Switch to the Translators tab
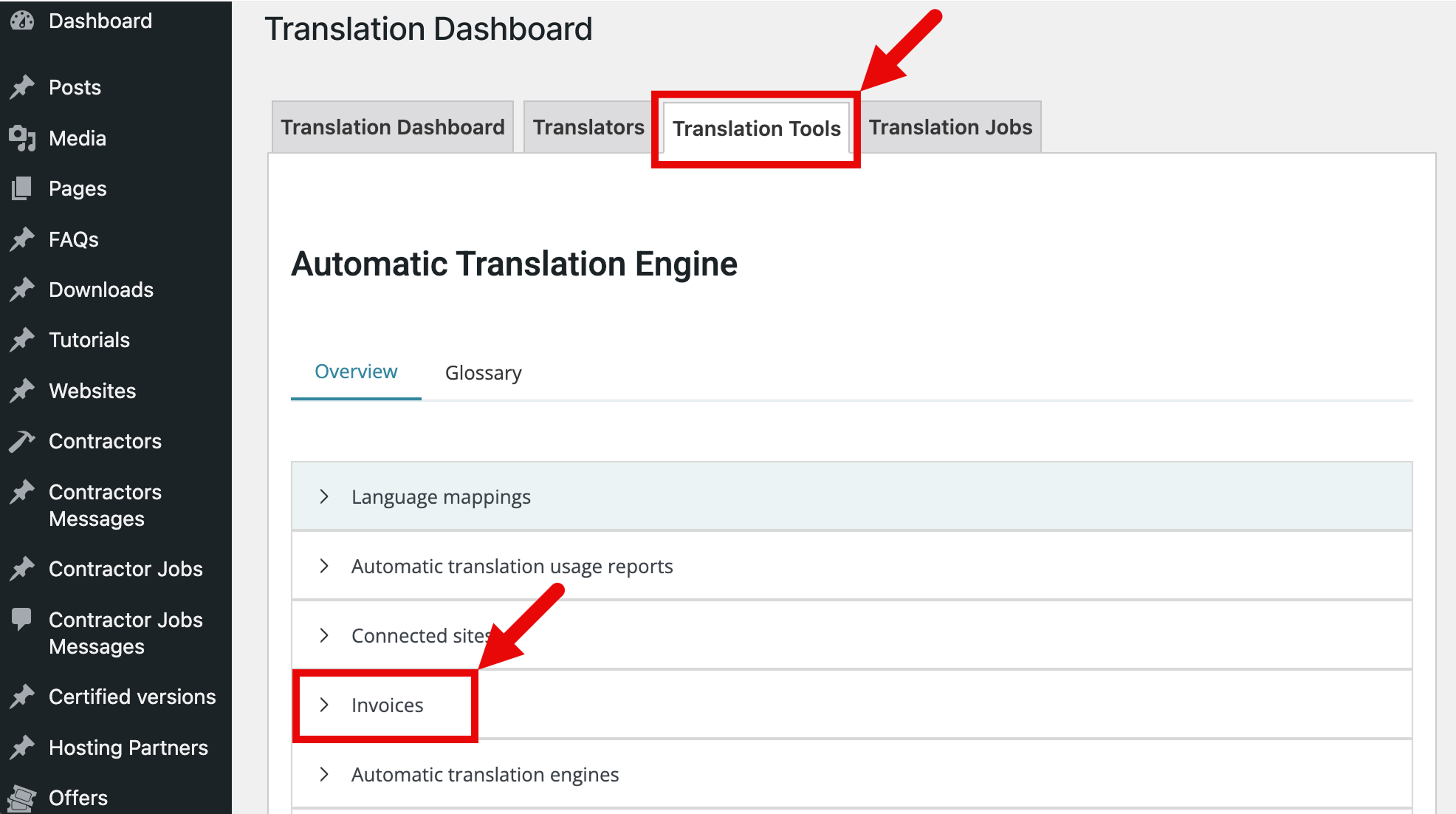 click(x=588, y=127)
